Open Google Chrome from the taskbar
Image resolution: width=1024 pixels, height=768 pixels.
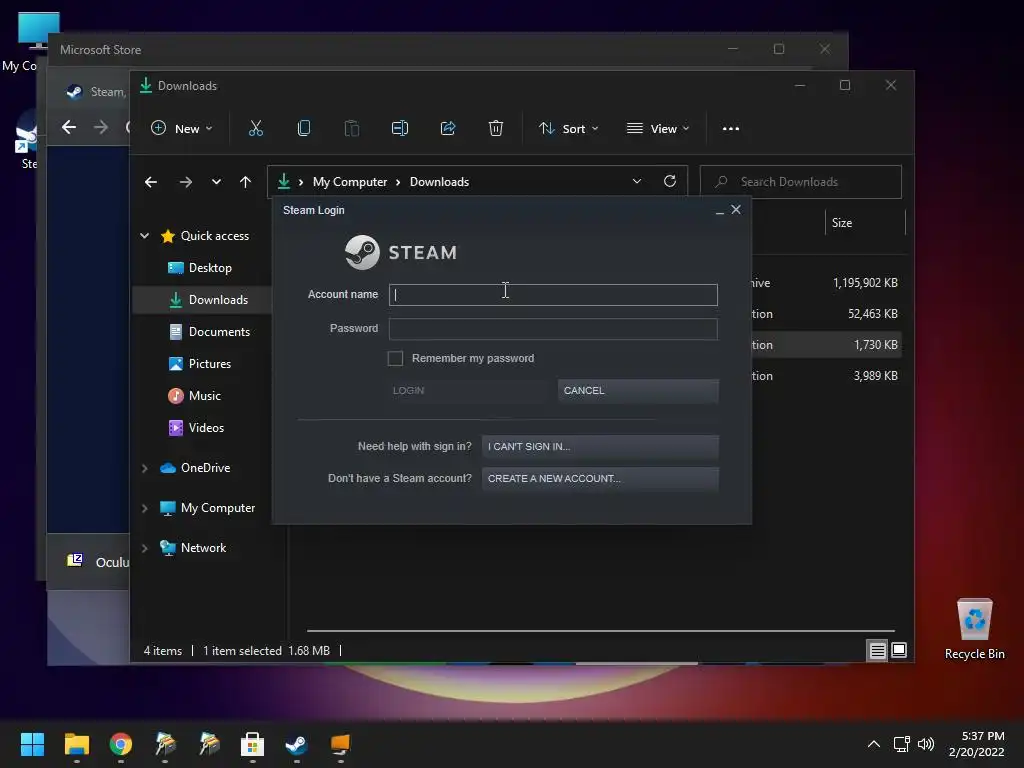click(121, 744)
